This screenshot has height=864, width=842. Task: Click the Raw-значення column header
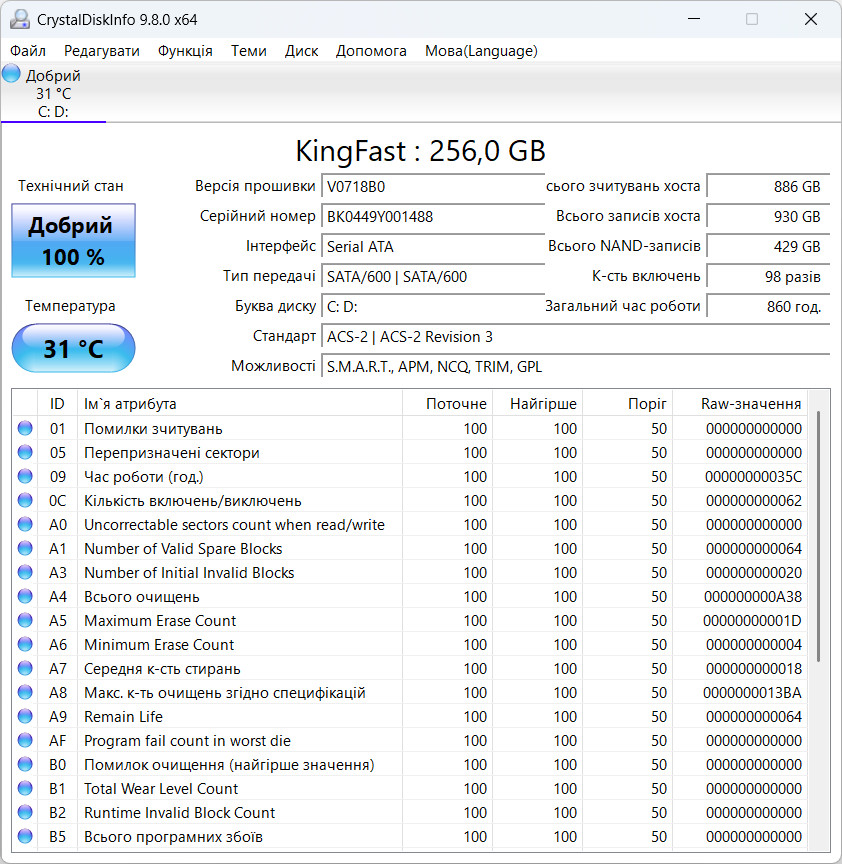pyautogui.click(x=740, y=404)
